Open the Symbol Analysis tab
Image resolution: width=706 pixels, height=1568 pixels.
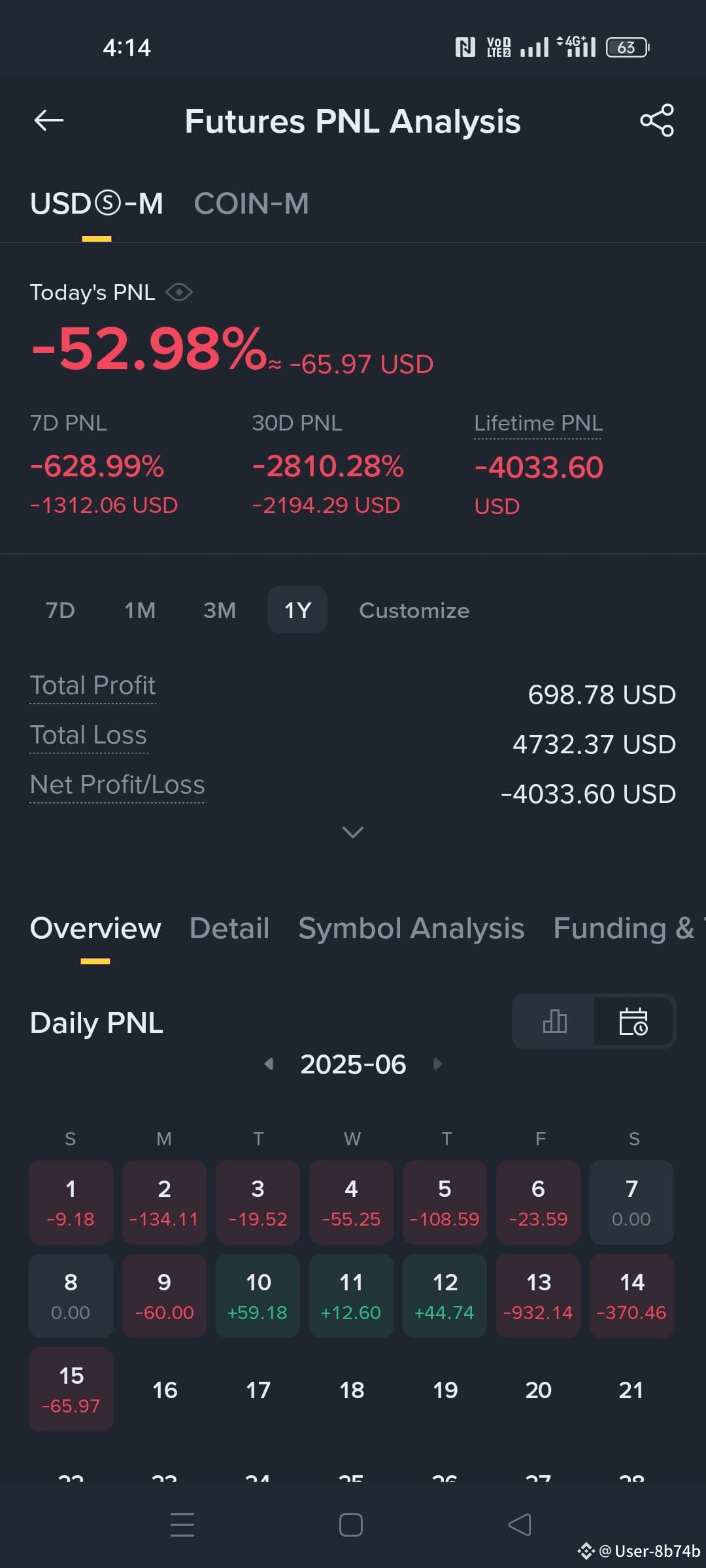point(411,928)
